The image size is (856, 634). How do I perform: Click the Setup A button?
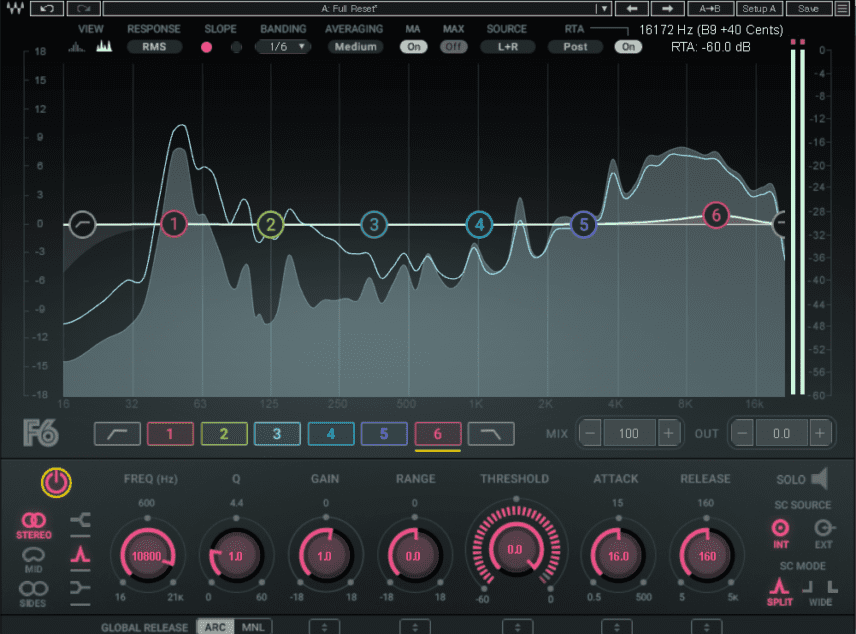759,8
